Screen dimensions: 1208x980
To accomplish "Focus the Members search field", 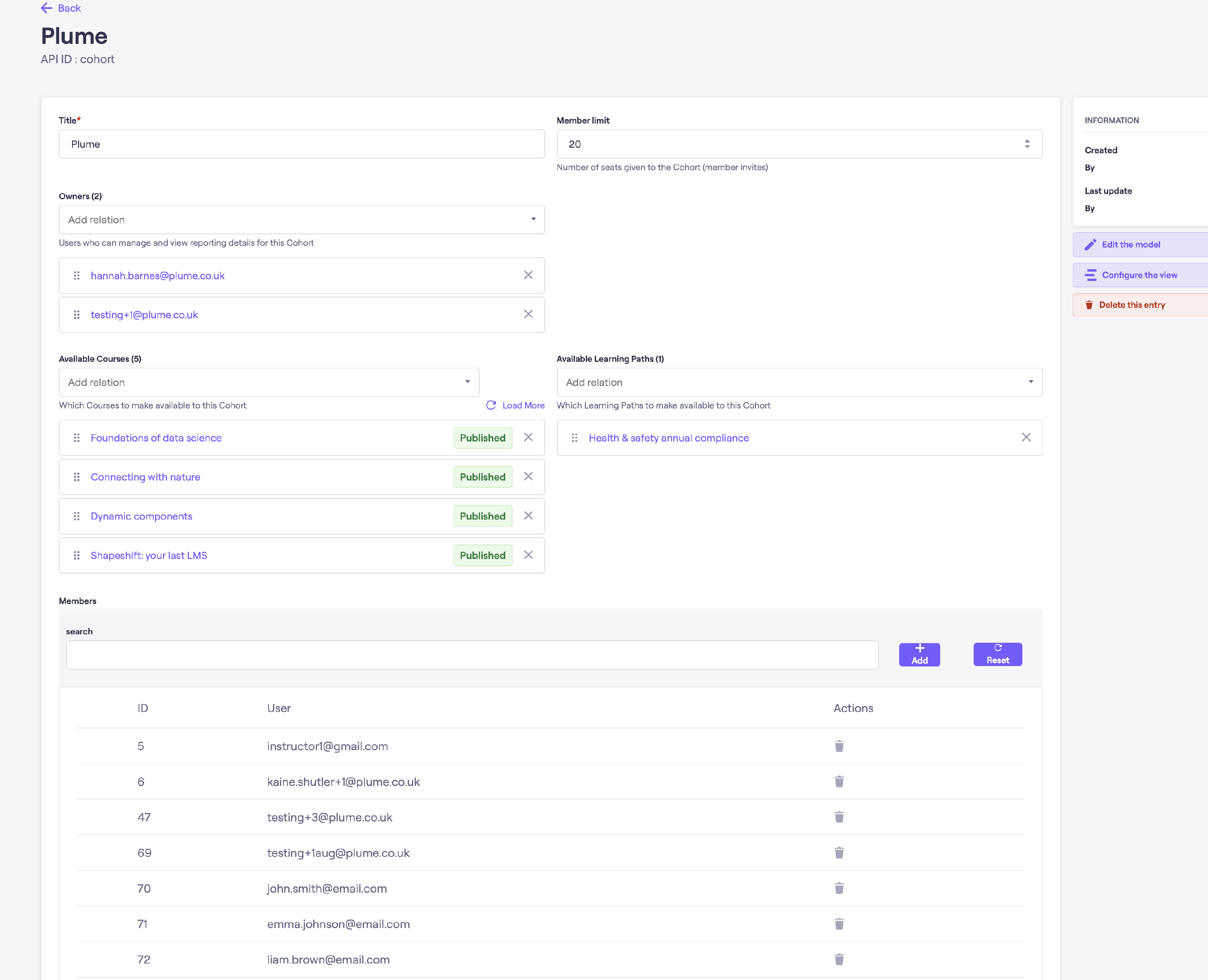I will point(472,655).
